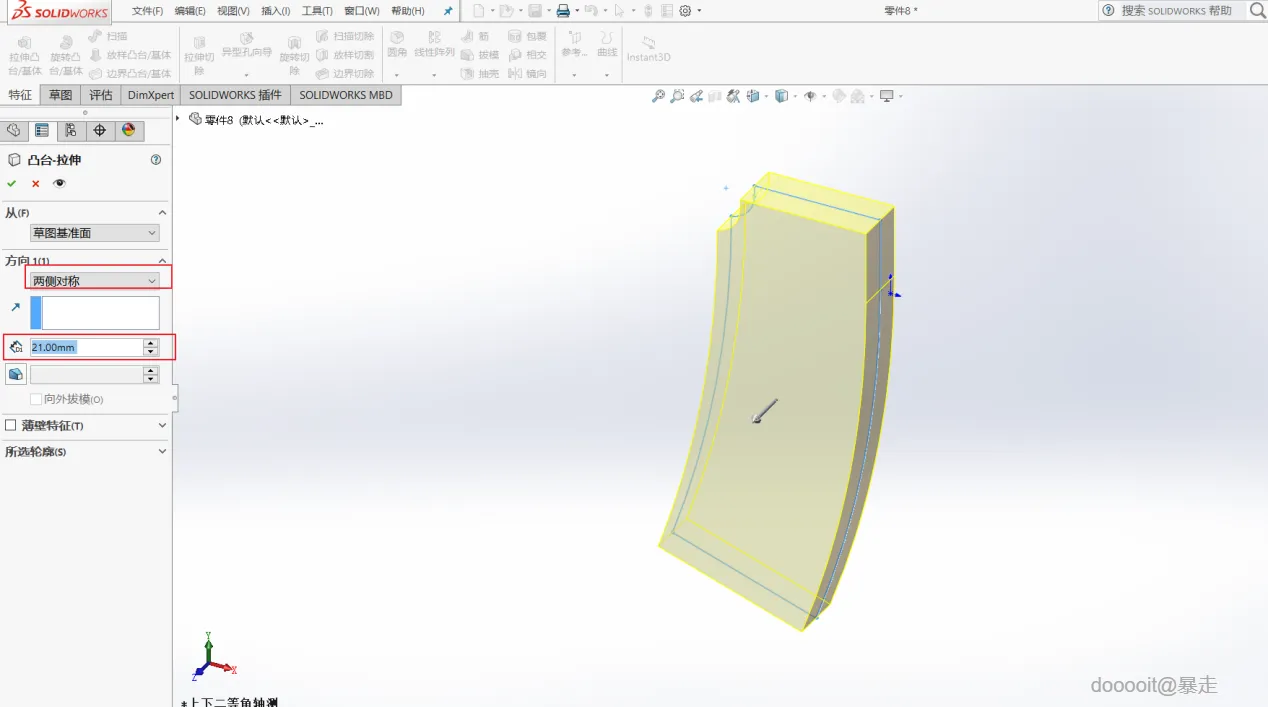Open the Hide/Show Items icon
This screenshot has width=1268, height=707.
coord(810,96)
